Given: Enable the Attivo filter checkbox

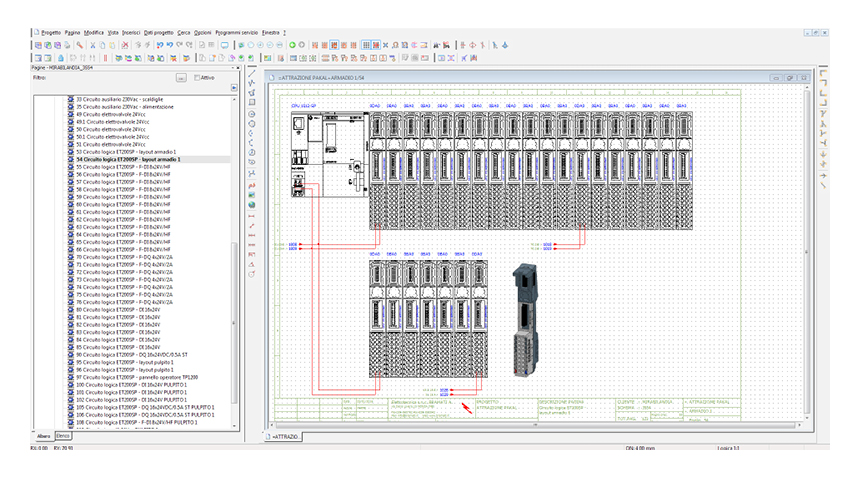Looking at the screenshot, I should click(x=197, y=78).
